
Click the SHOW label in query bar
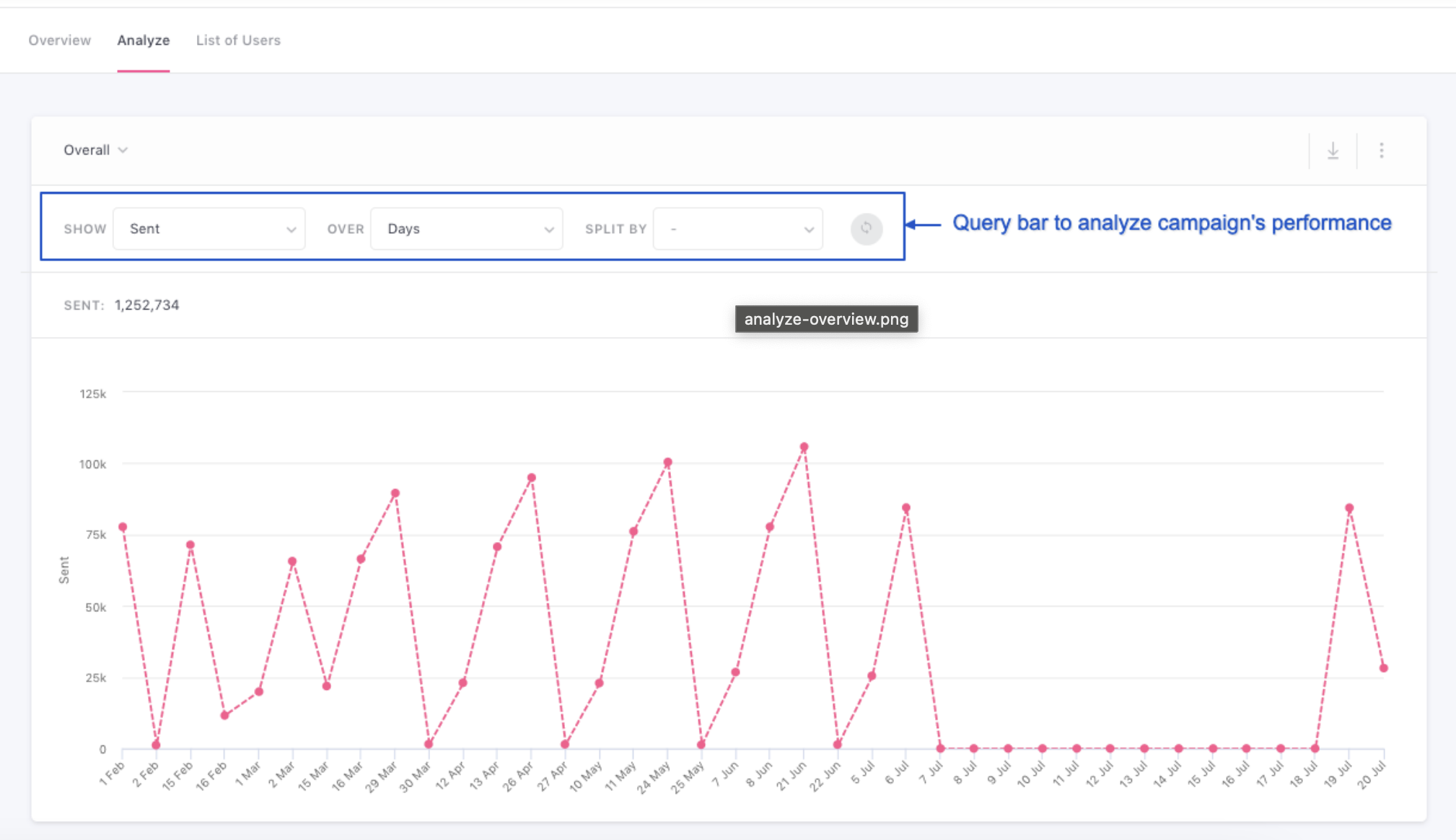coord(85,229)
